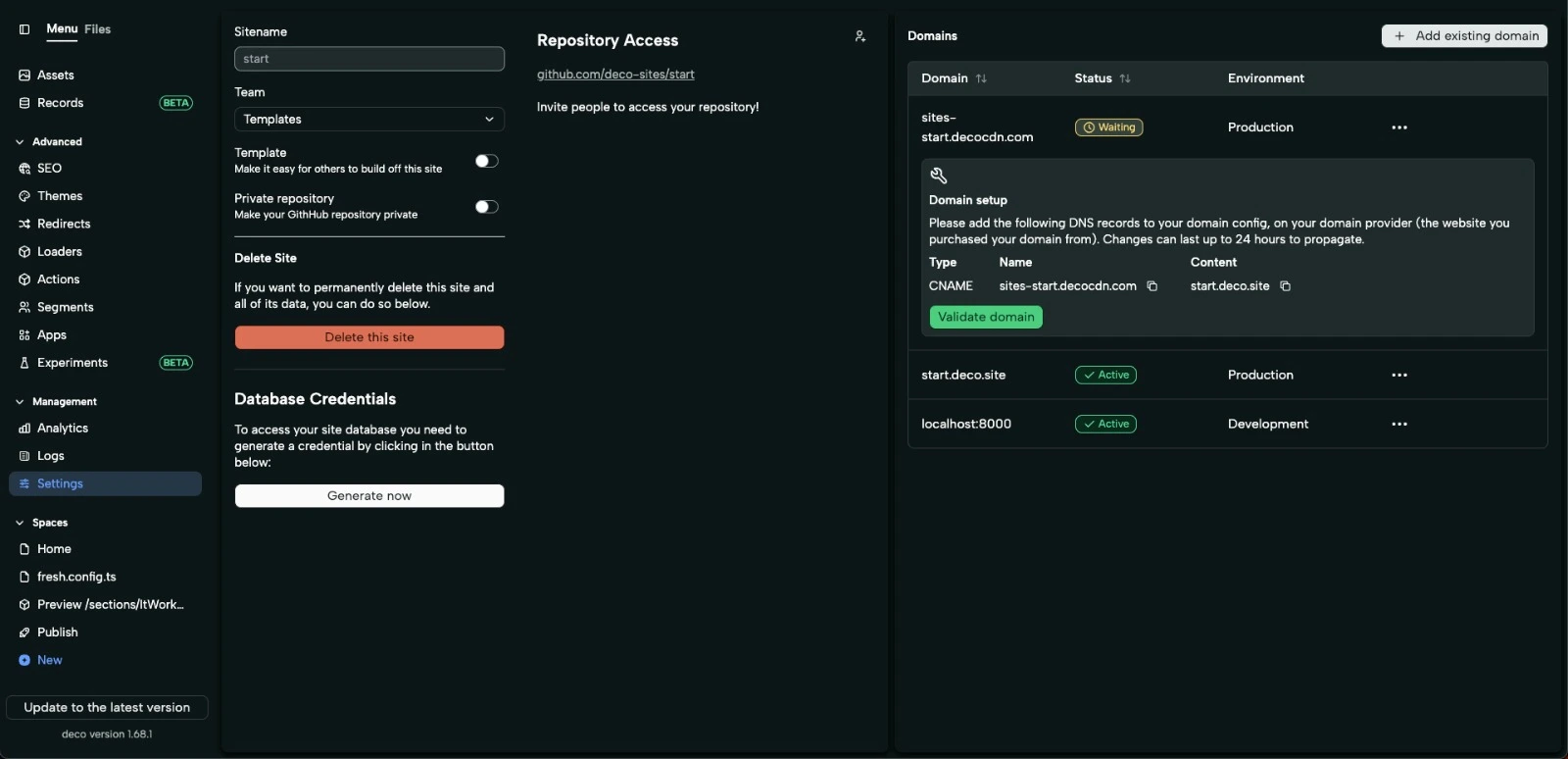Click the Experiments flask icon
Image resolution: width=1568 pixels, height=759 pixels.
pyautogui.click(x=24, y=363)
